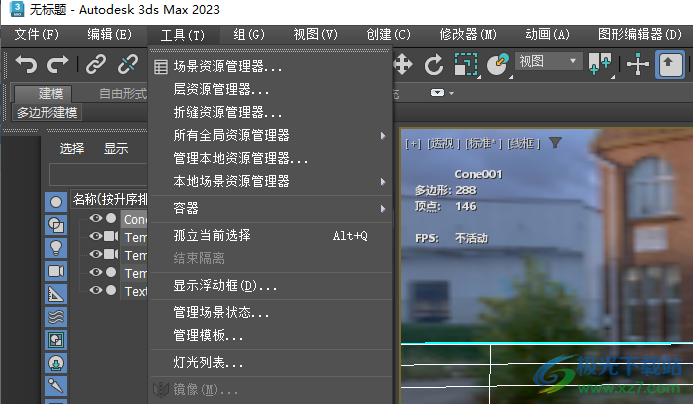The width and height of the screenshot is (693, 404).
Task: Choose 管理模板... menu entry
Action: [270, 336]
